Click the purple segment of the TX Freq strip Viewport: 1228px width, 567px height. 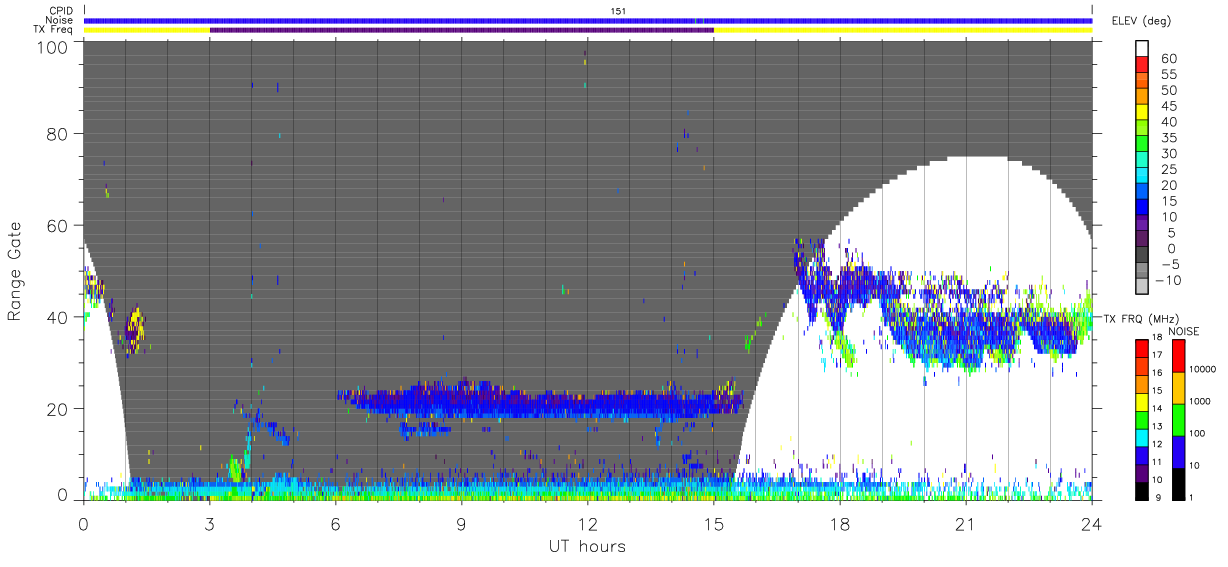(x=462, y=30)
